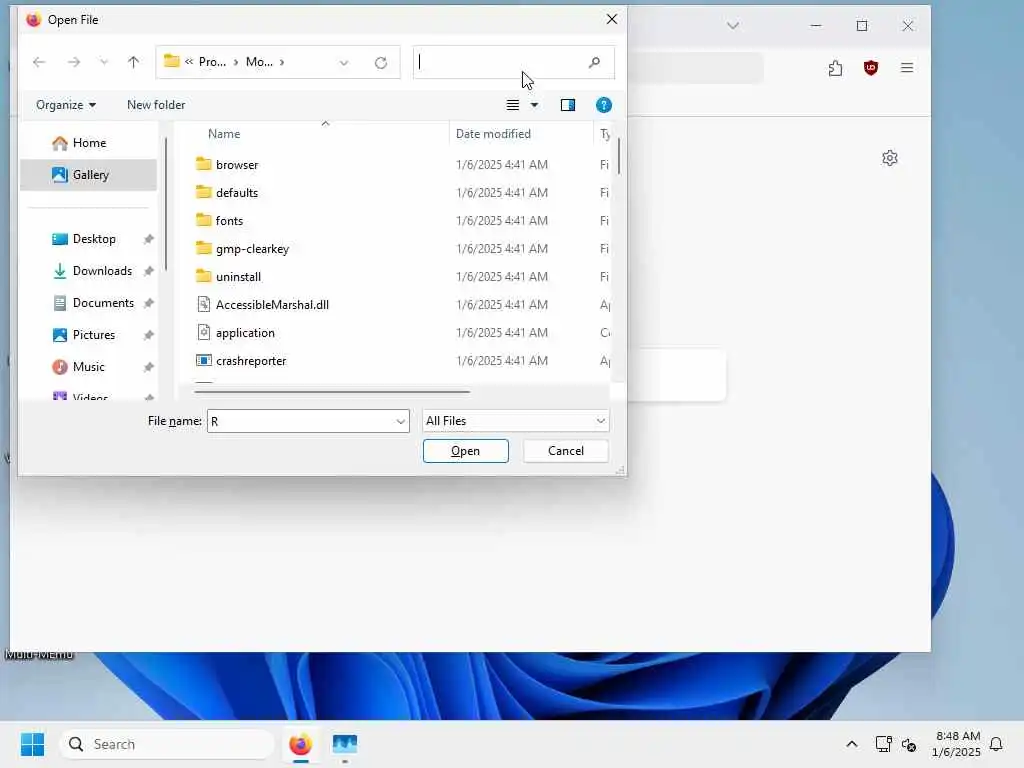1024x768 pixels.
Task: Sort files by Date modified column
Action: tap(493, 134)
